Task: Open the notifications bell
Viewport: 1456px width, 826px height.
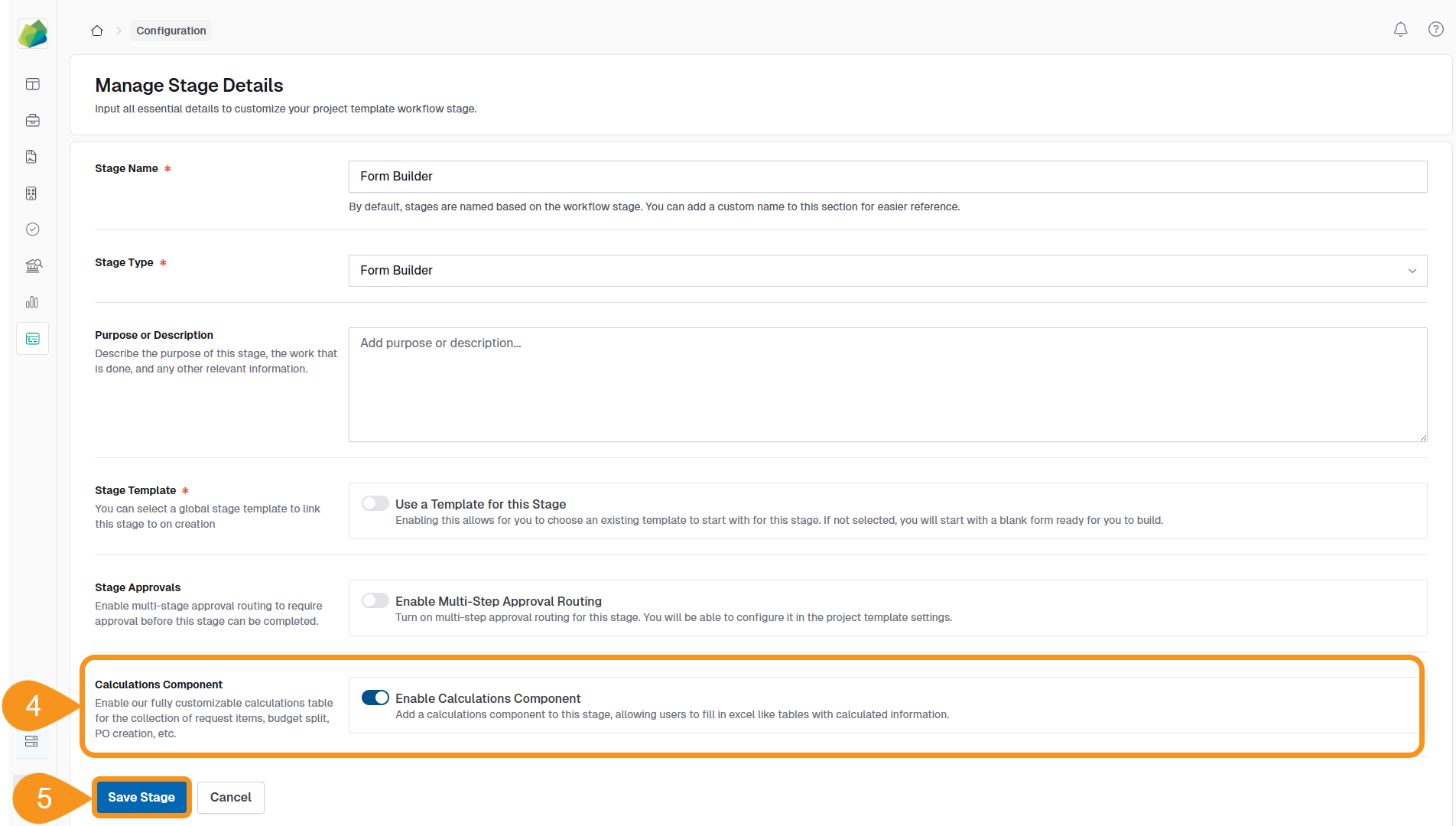Action: click(x=1401, y=29)
